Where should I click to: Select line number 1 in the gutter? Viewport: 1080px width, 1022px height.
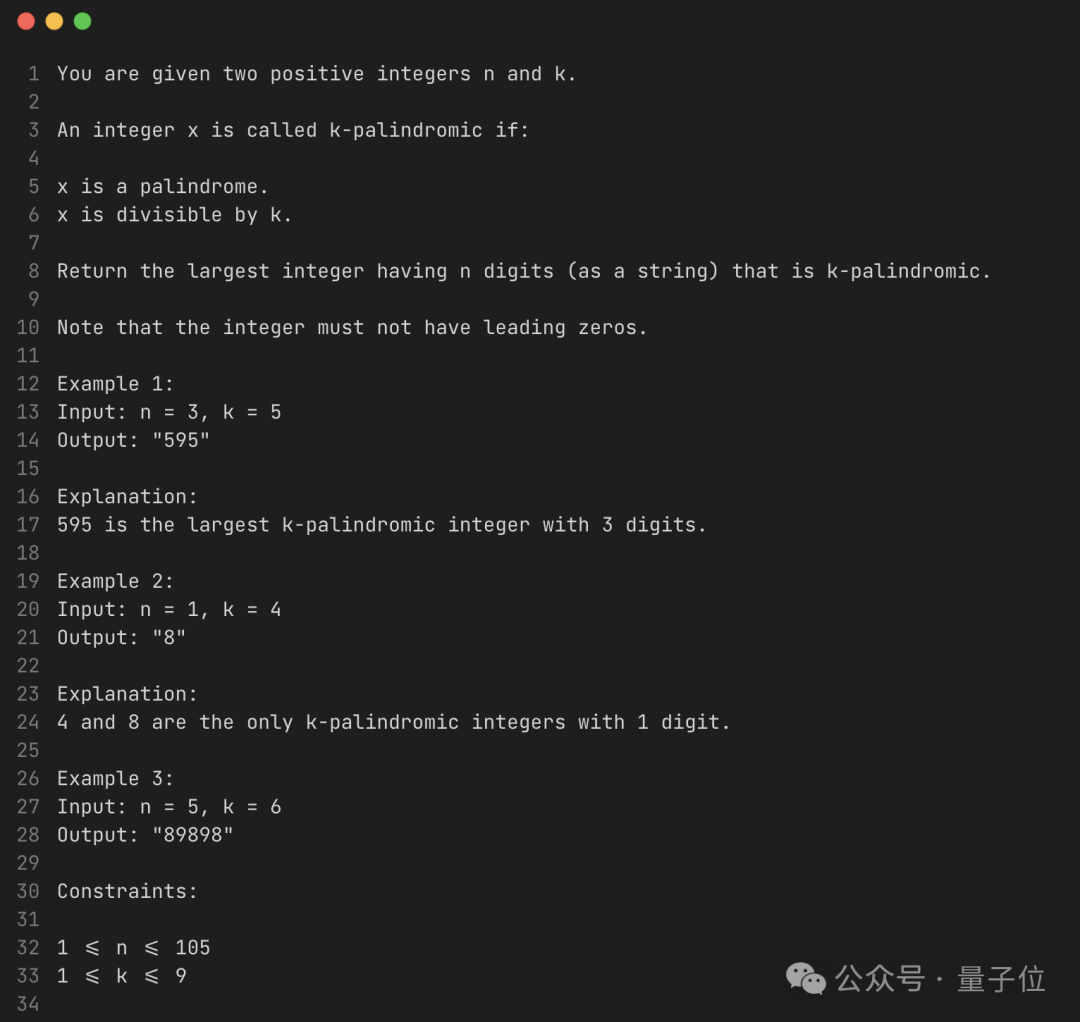coord(34,74)
